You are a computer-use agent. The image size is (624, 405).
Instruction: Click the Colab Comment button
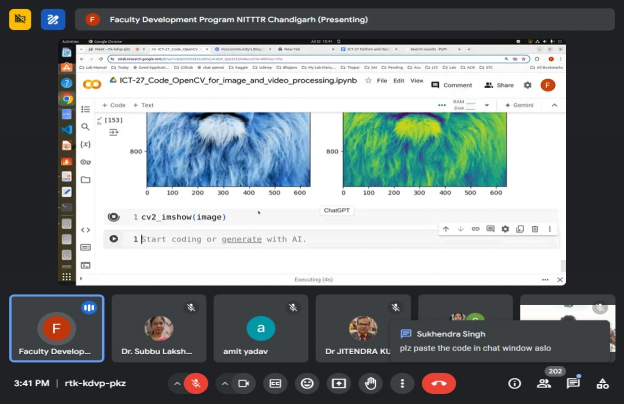452,85
